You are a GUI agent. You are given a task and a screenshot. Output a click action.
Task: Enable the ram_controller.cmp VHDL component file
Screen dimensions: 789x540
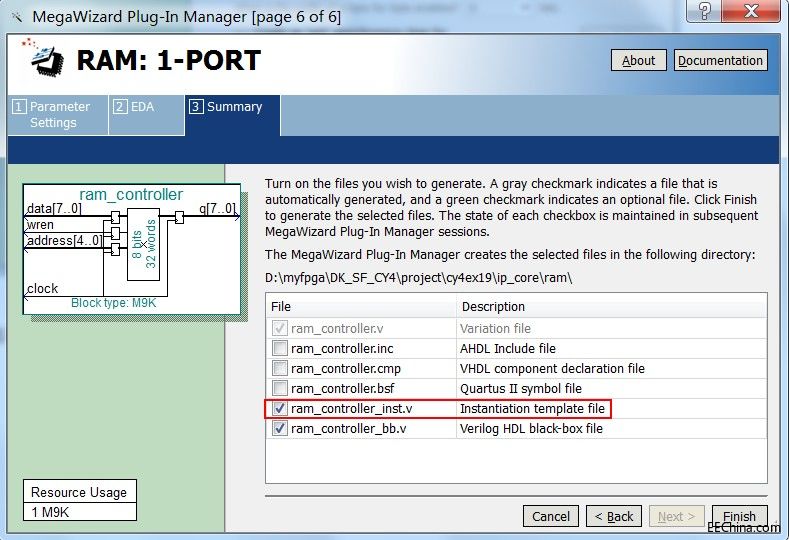[x=279, y=368]
